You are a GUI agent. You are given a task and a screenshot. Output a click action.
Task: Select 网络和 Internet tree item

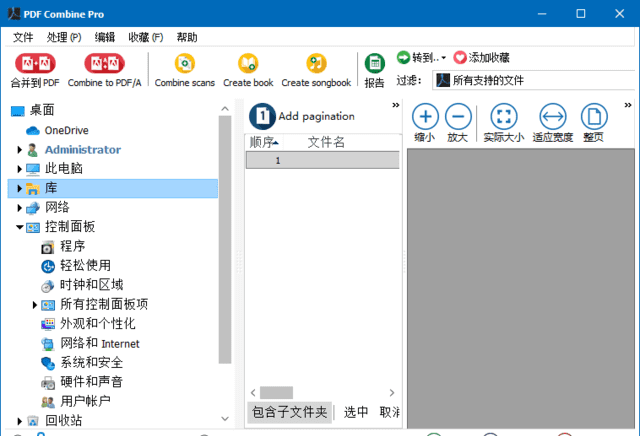(x=100, y=343)
